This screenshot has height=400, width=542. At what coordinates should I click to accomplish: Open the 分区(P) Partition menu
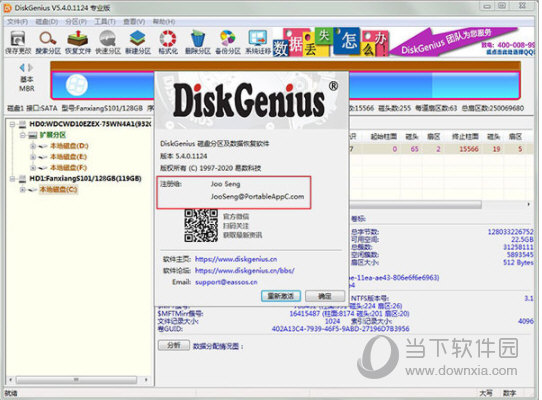[76, 21]
